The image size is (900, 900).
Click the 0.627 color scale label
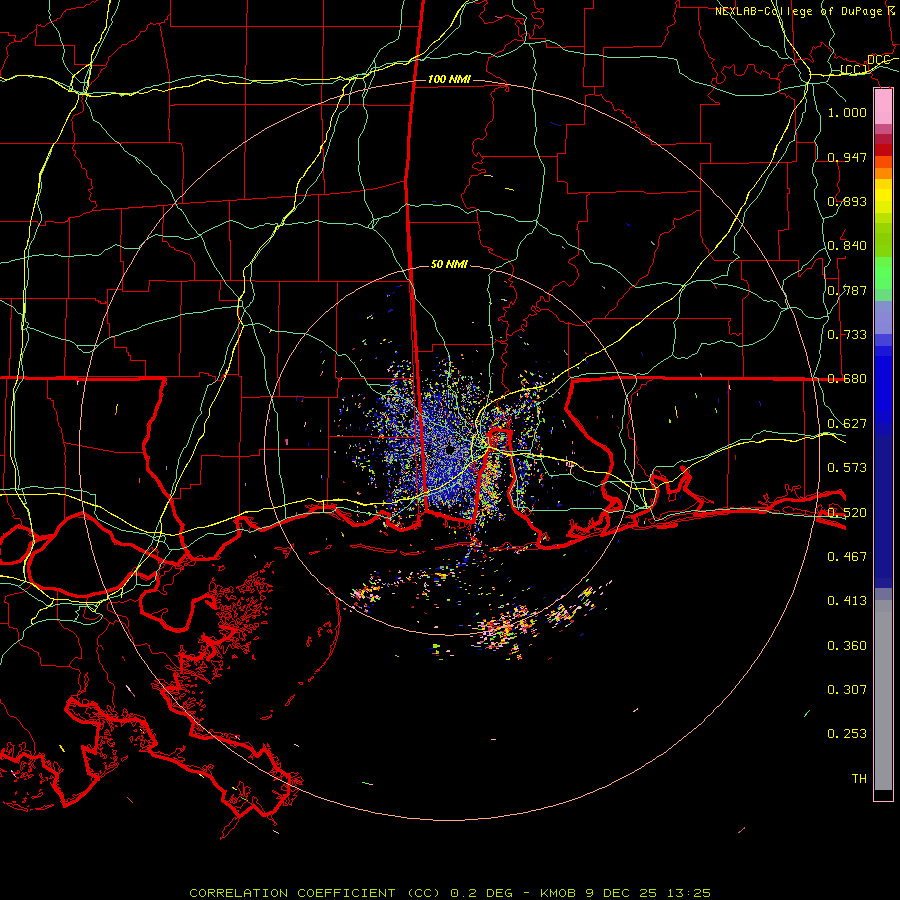847,424
